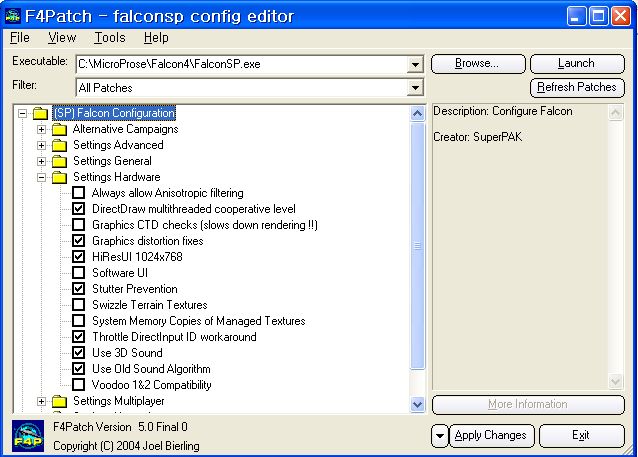The width and height of the screenshot is (638, 457).
Task: Enable Always allow Anisotropic filtering checkbox
Action: pos(79,193)
